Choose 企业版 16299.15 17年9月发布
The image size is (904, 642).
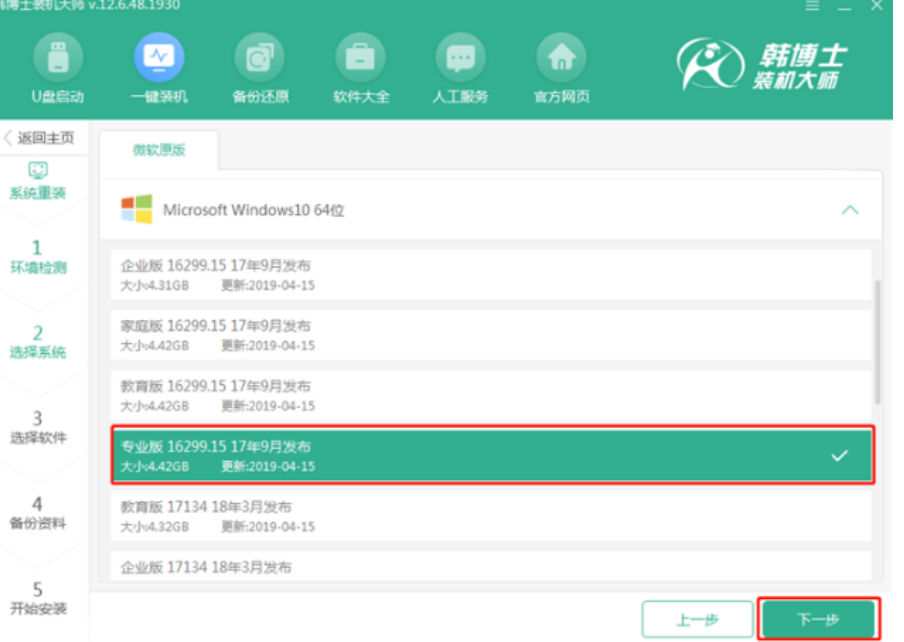(x=491, y=275)
